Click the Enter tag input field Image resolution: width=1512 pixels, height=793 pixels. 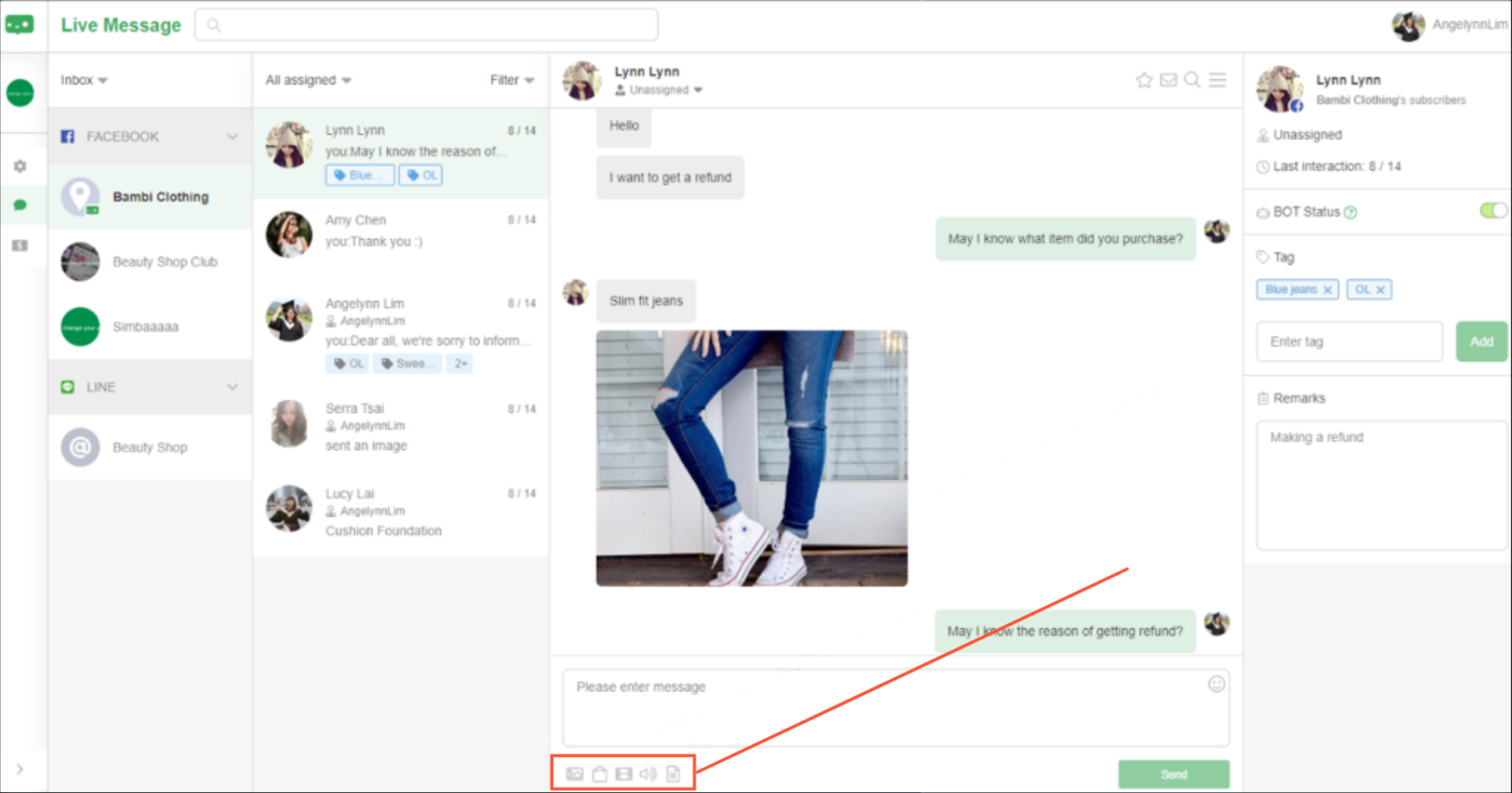click(1348, 342)
